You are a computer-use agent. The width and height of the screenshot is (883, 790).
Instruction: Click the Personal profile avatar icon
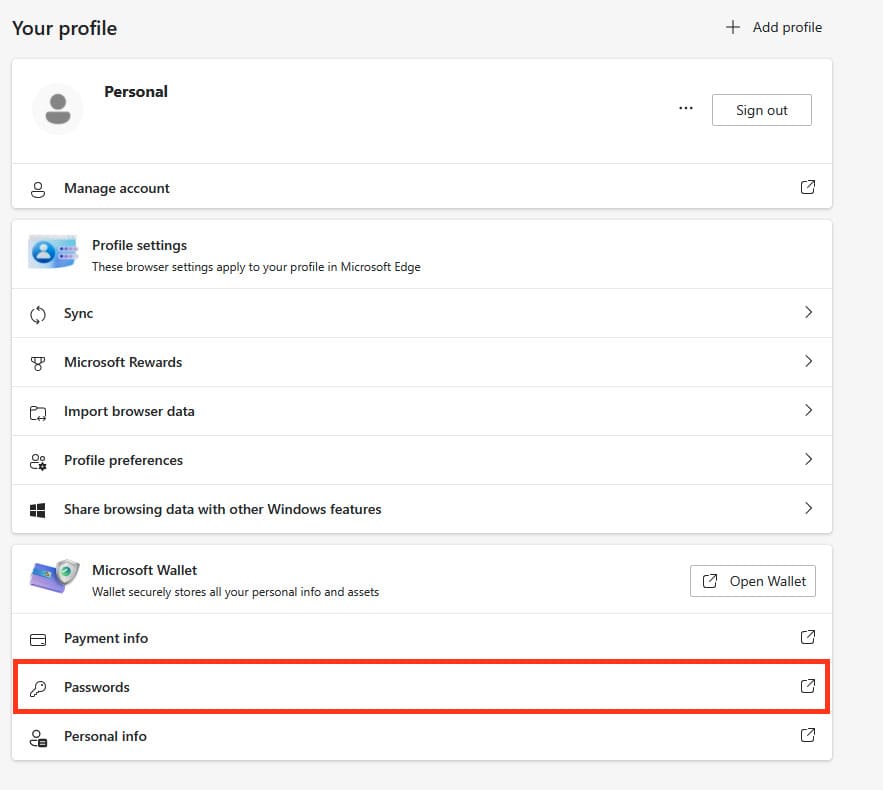(x=58, y=109)
